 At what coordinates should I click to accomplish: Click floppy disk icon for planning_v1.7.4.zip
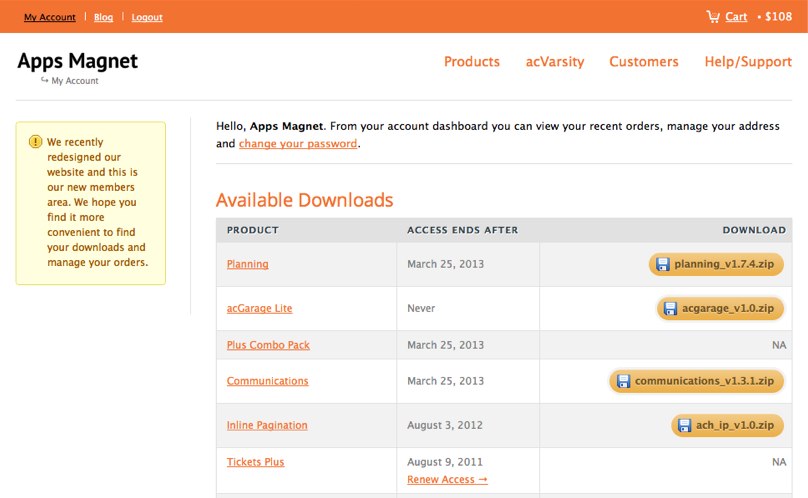662,264
